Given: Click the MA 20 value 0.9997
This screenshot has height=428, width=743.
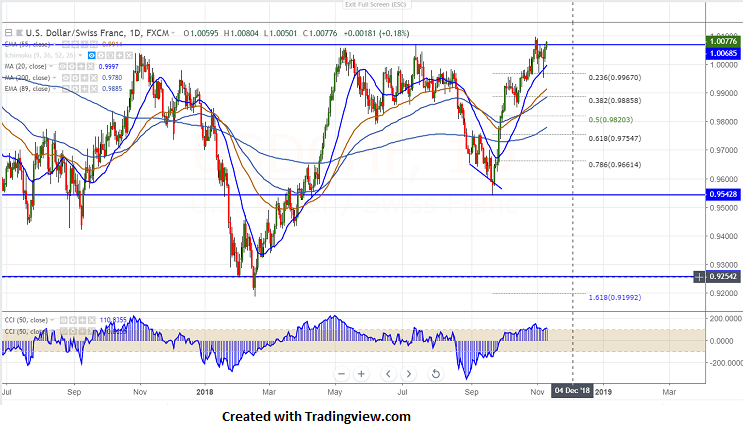Looking at the screenshot, I should click(109, 66).
